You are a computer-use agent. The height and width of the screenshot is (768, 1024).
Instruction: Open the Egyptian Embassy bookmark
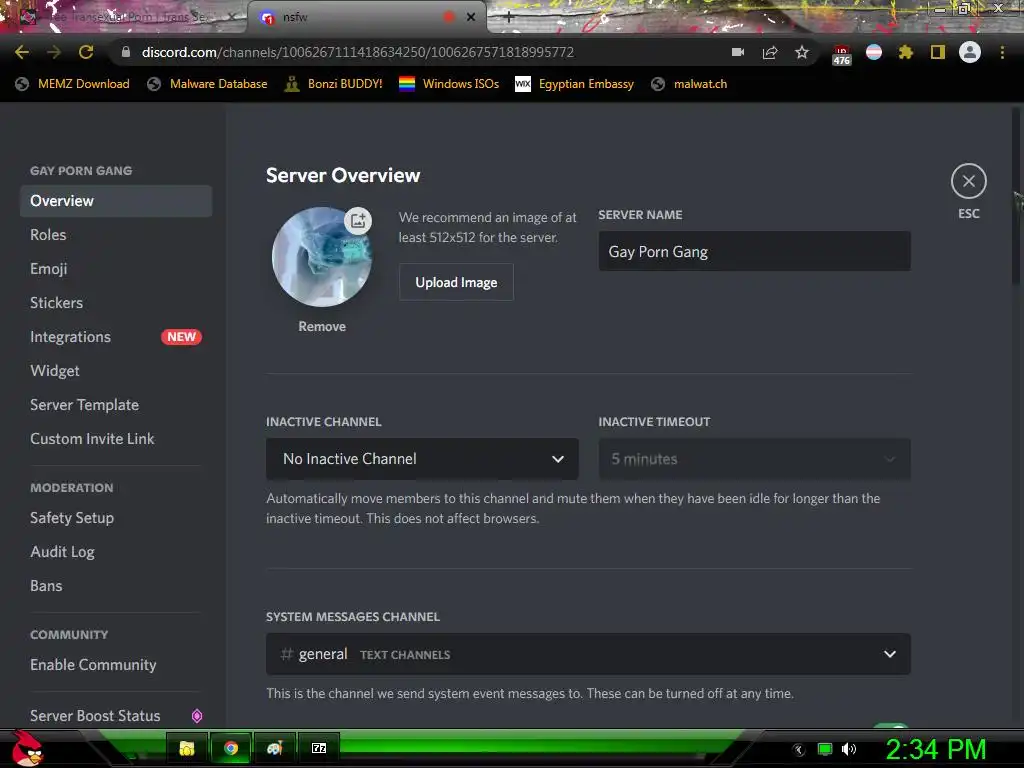(x=575, y=84)
